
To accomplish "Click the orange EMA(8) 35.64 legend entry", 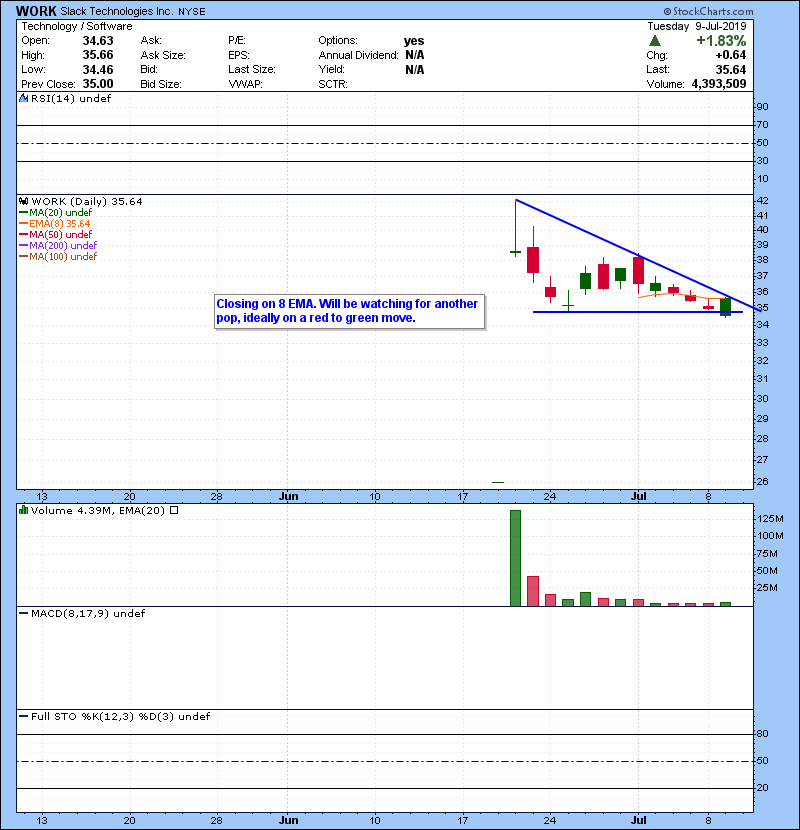I will pyautogui.click(x=59, y=223).
